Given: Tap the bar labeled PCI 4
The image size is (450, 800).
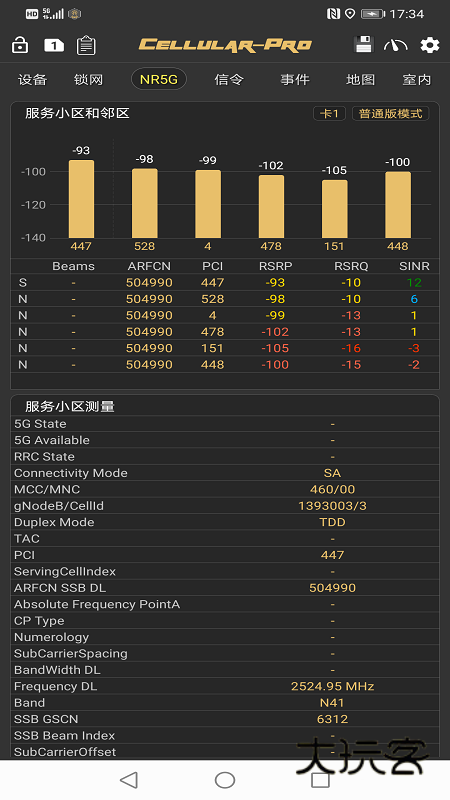Looking at the screenshot, I should point(208,204).
